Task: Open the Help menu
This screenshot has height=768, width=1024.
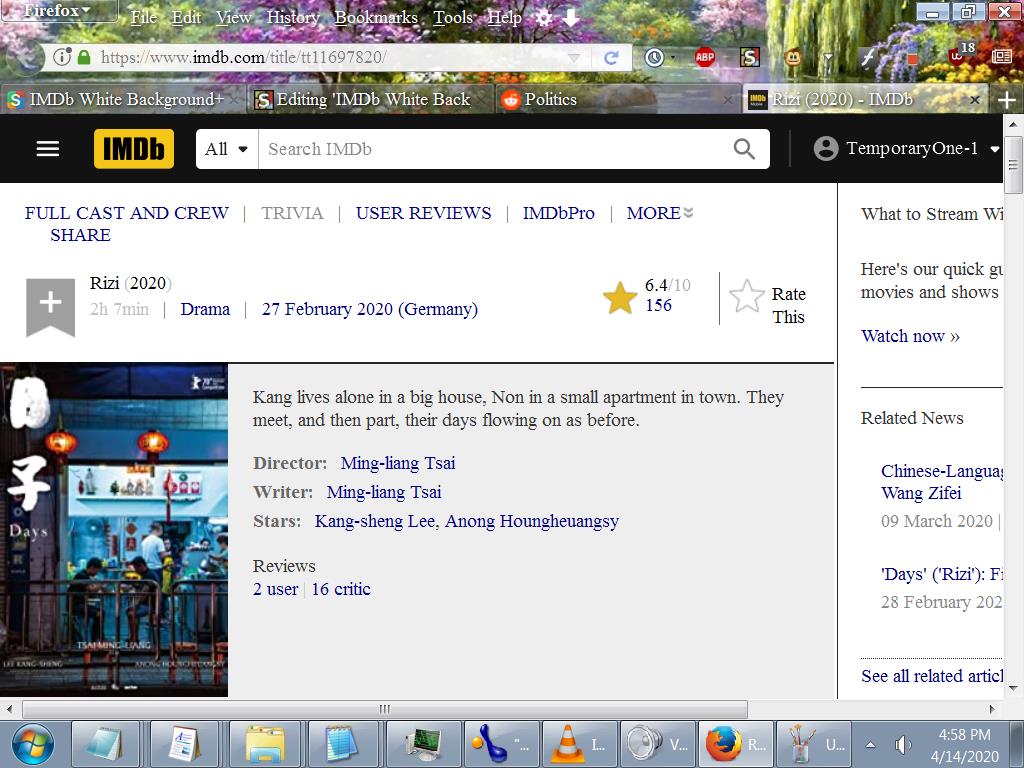Action: (x=504, y=18)
